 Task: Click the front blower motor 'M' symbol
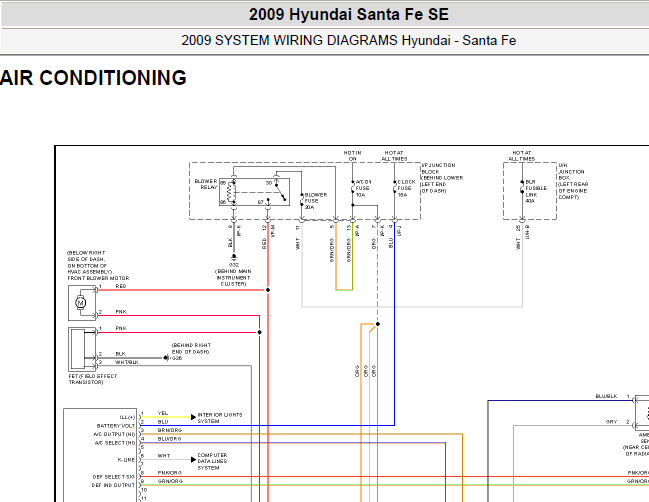81,303
